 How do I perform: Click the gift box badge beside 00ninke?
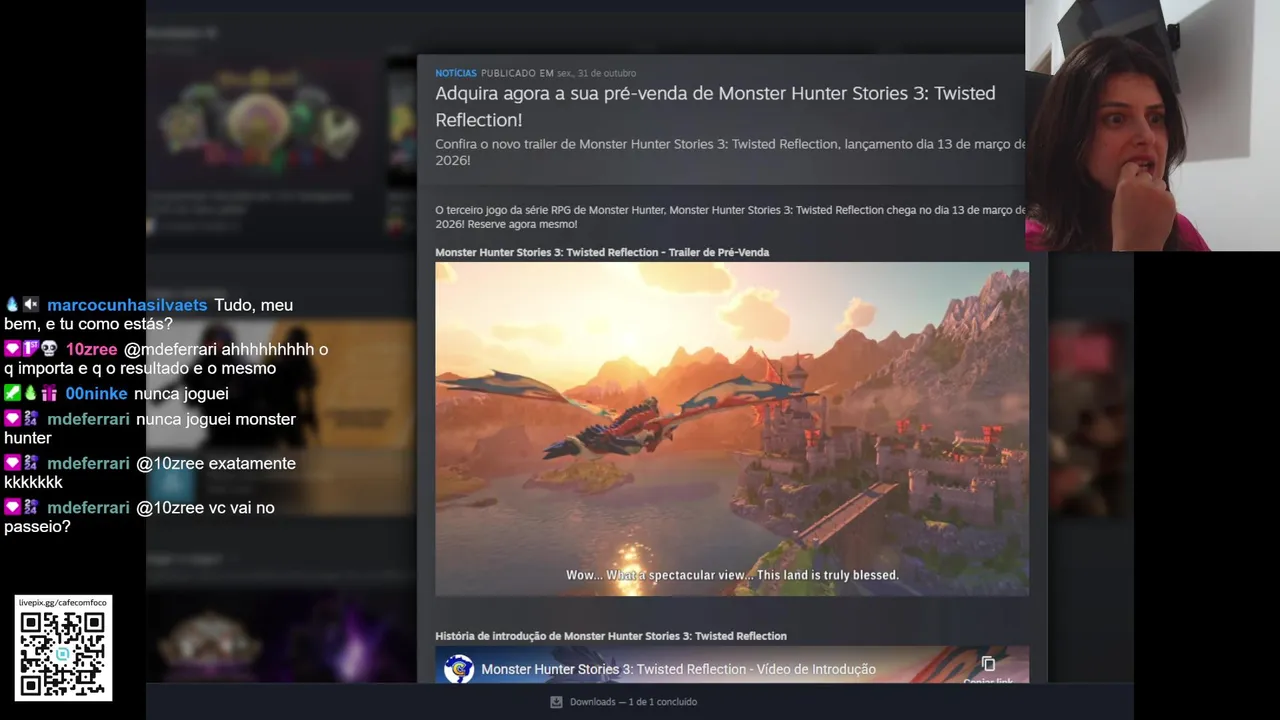pyautogui.click(x=49, y=393)
